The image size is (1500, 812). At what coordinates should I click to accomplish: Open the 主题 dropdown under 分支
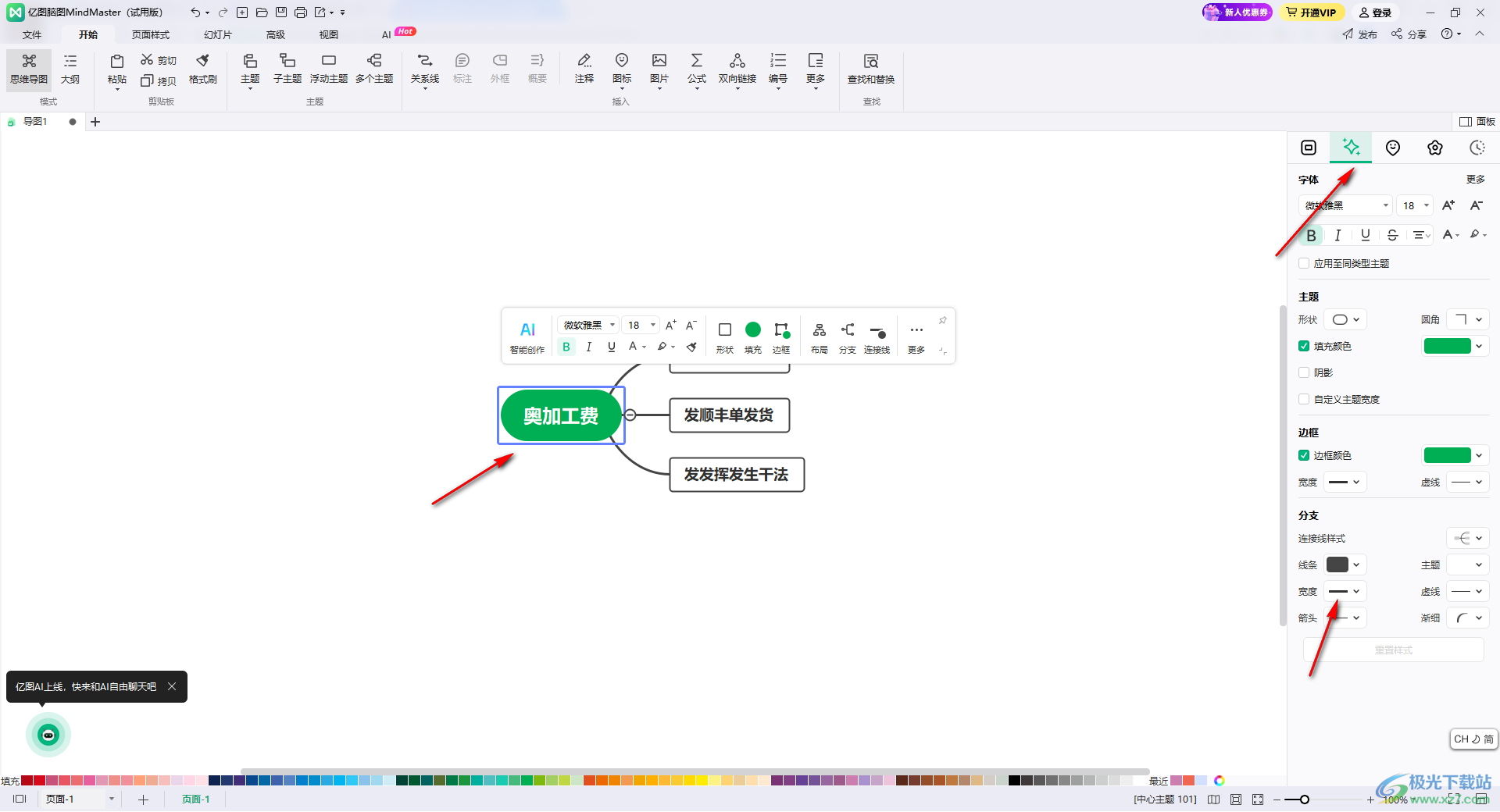click(x=1468, y=564)
